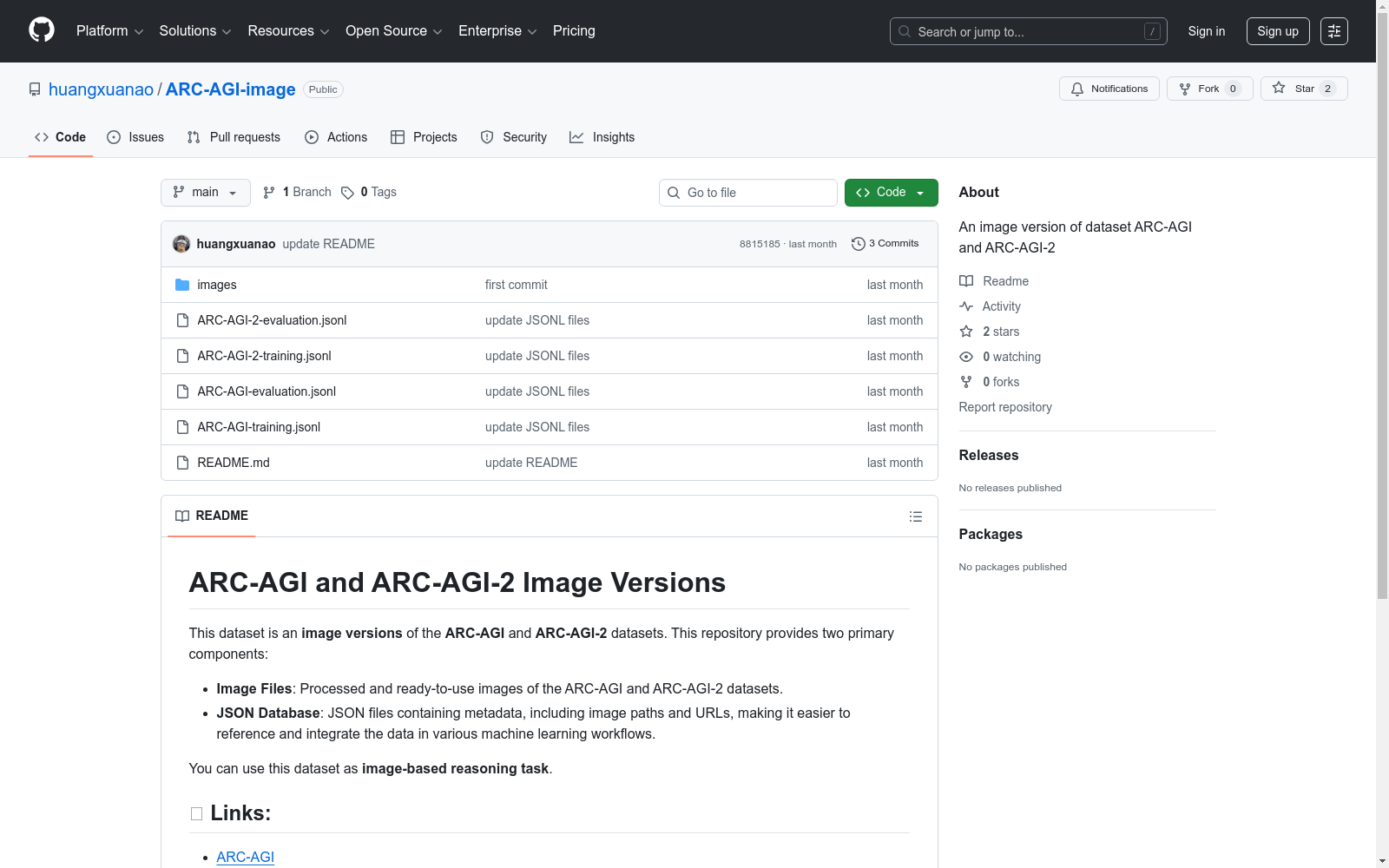Click the book icon beside Readme
The height and width of the screenshot is (868, 1389).
pyautogui.click(x=966, y=281)
